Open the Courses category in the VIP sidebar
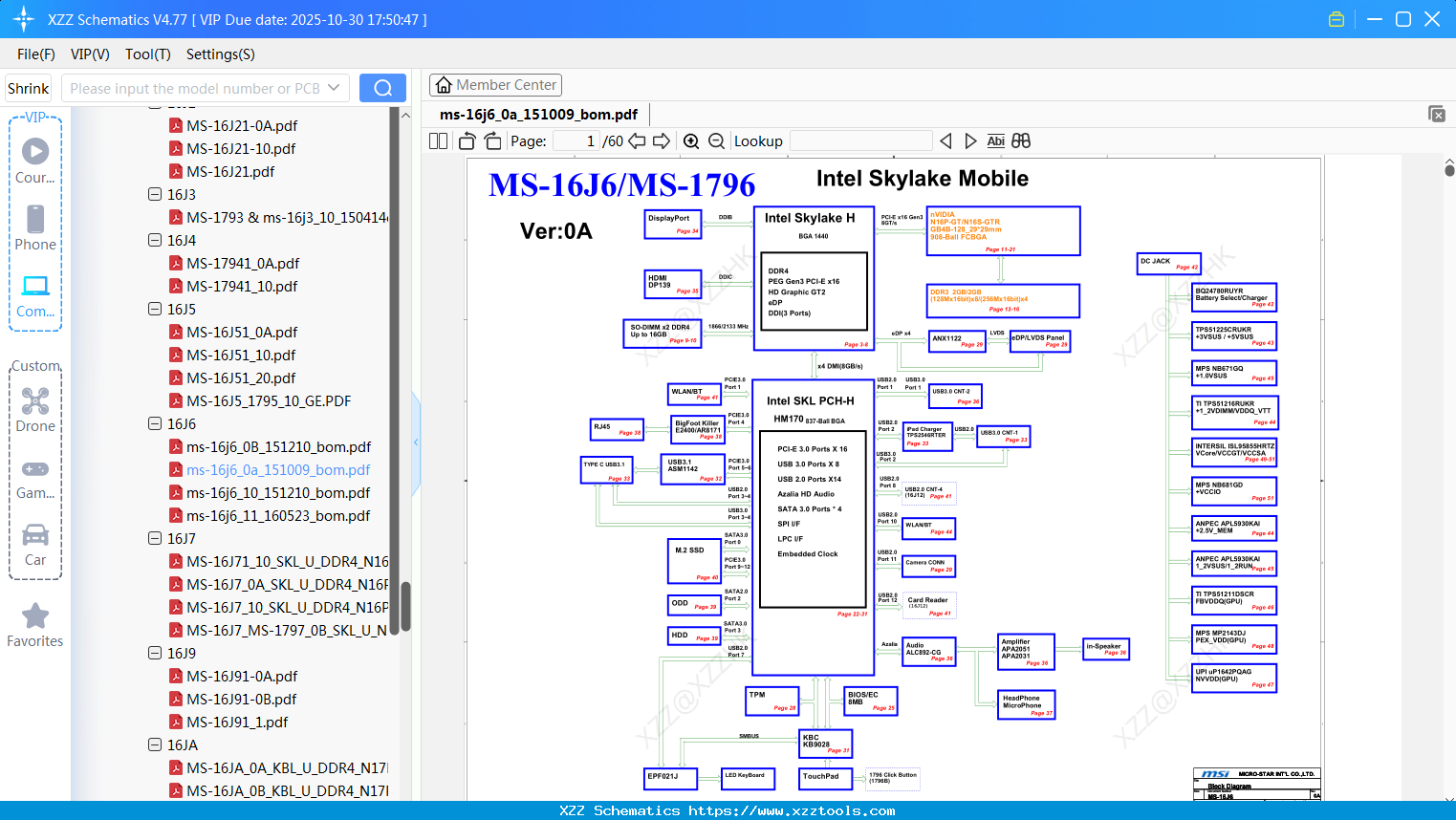 point(35,161)
